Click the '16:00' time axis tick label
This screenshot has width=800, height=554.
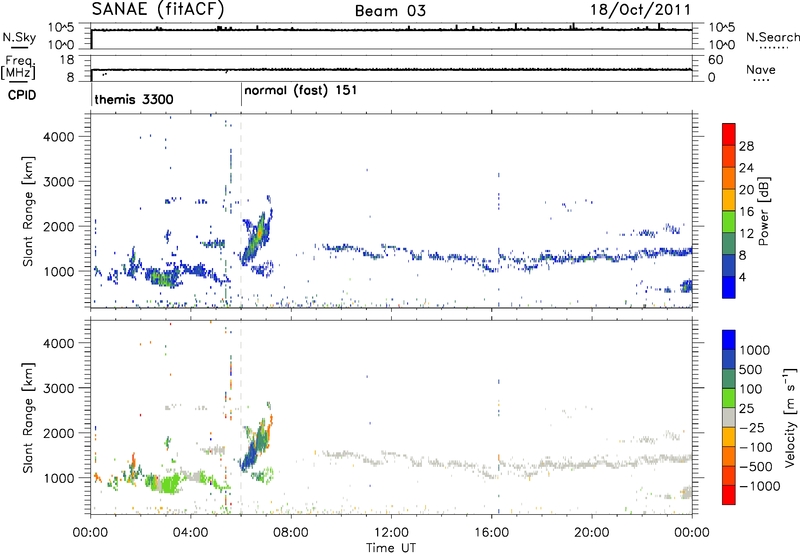click(491, 533)
